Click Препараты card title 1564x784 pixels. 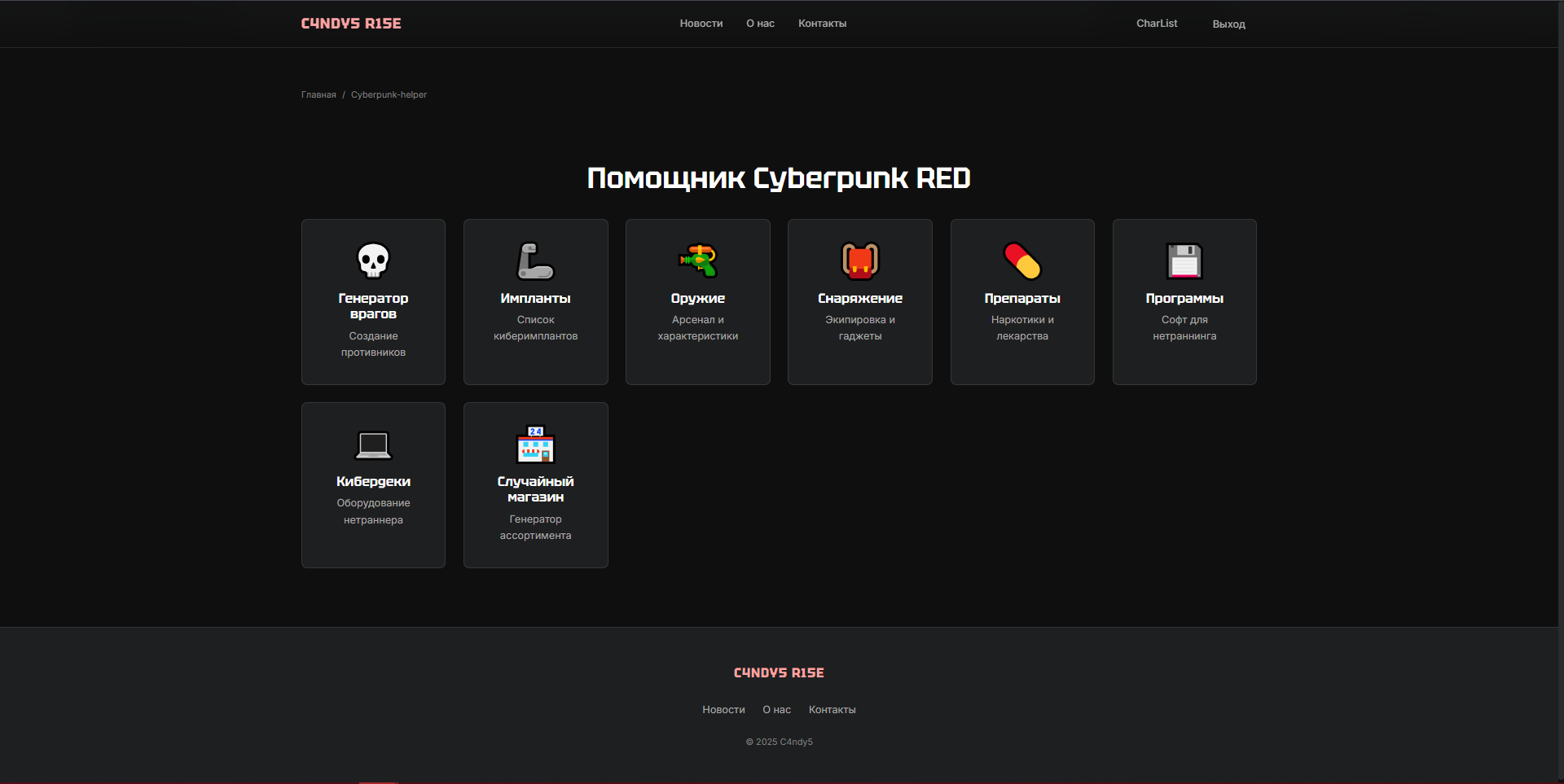point(1022,299)
